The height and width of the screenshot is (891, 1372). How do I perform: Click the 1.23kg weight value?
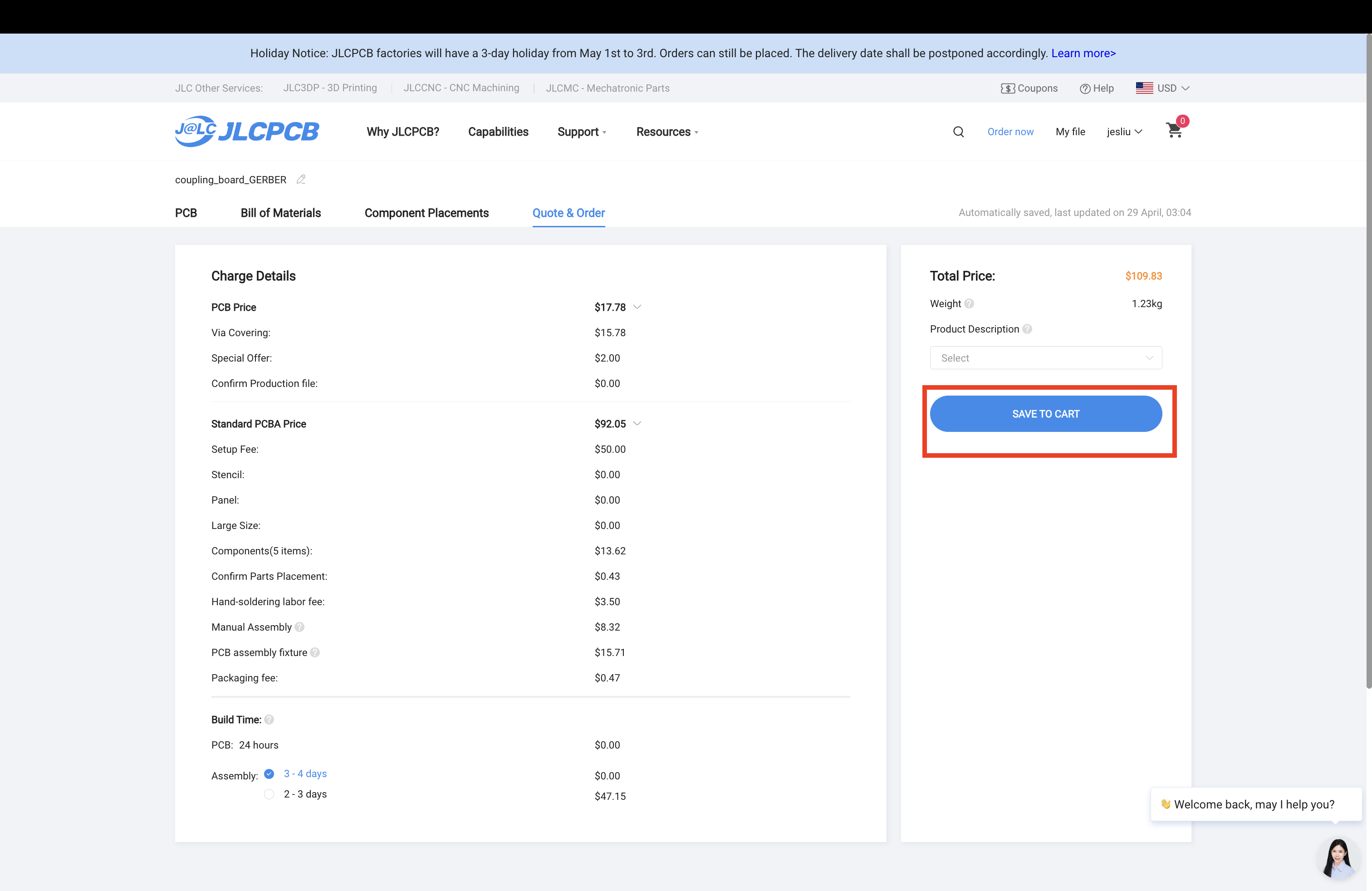pos(1147,304)
